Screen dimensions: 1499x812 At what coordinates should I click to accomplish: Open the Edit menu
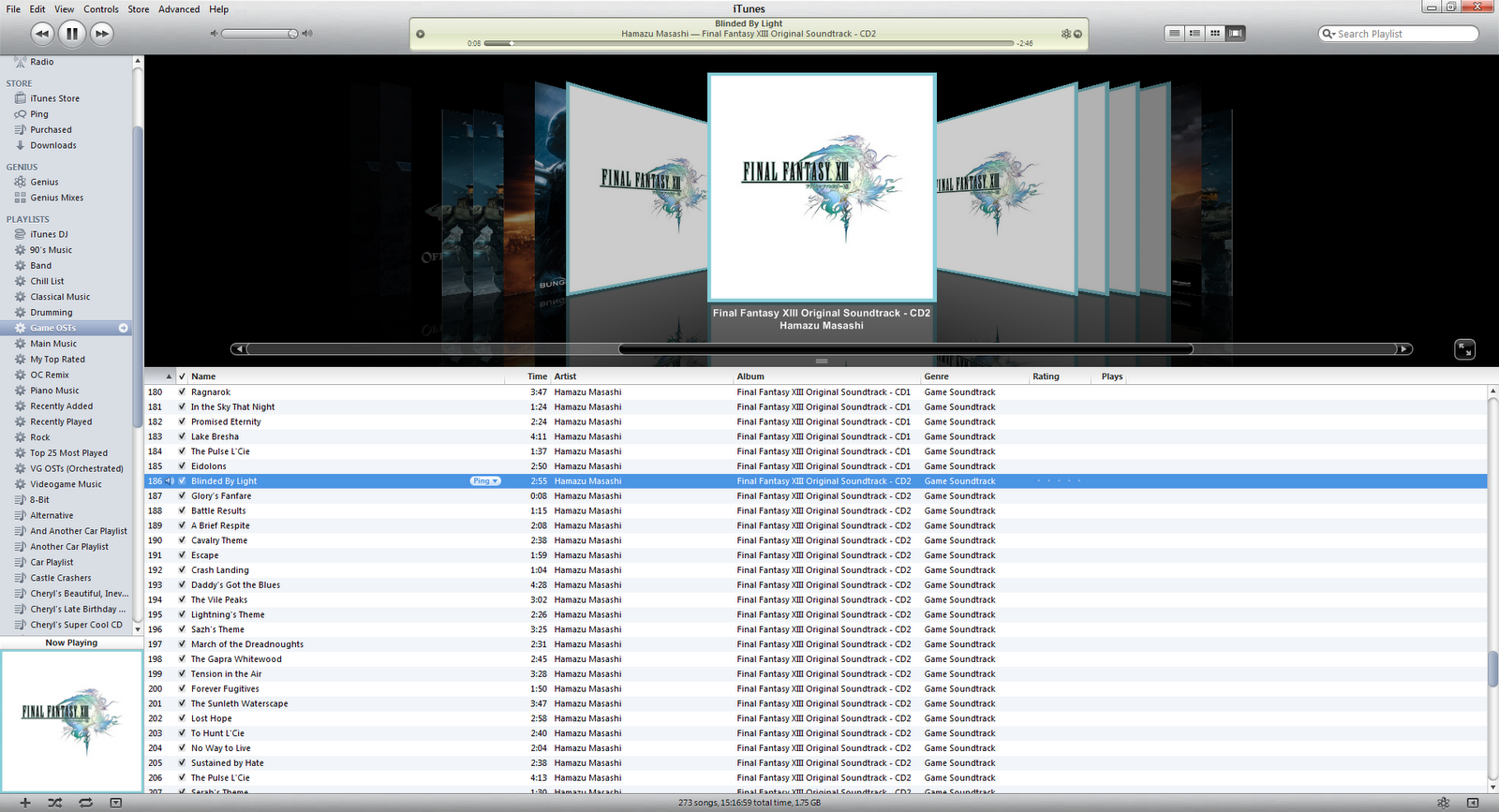click(37, 9)
